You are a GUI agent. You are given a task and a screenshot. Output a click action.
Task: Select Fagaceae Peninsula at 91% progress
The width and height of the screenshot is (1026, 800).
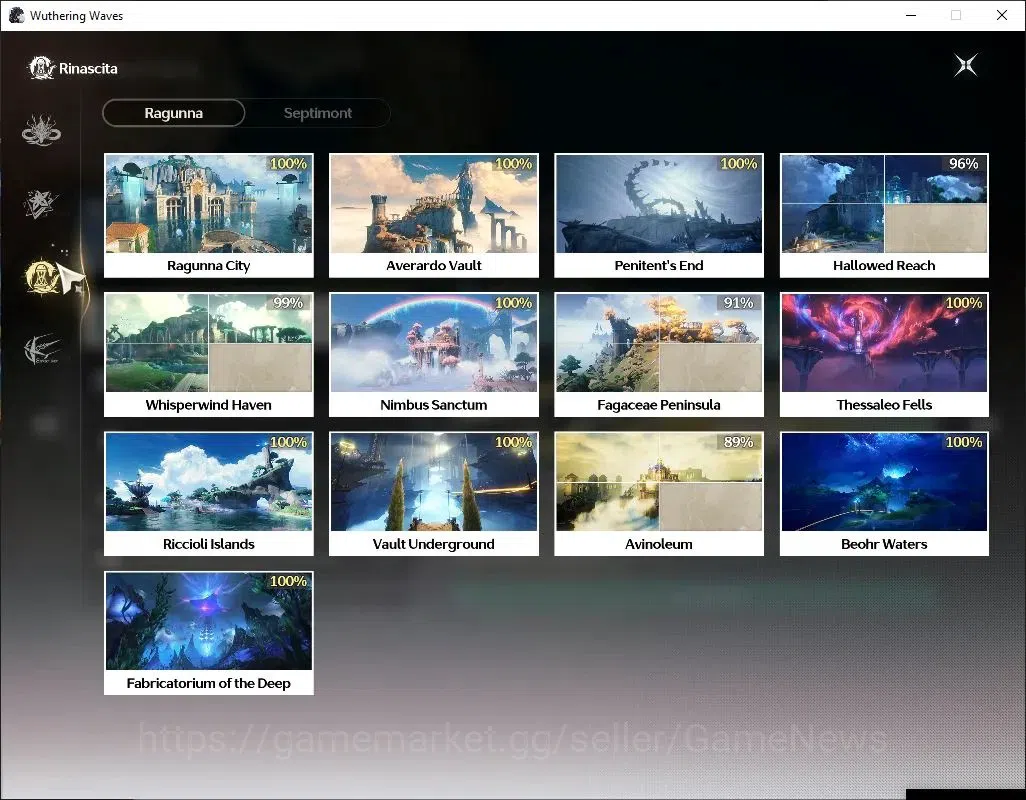(659, 355)
